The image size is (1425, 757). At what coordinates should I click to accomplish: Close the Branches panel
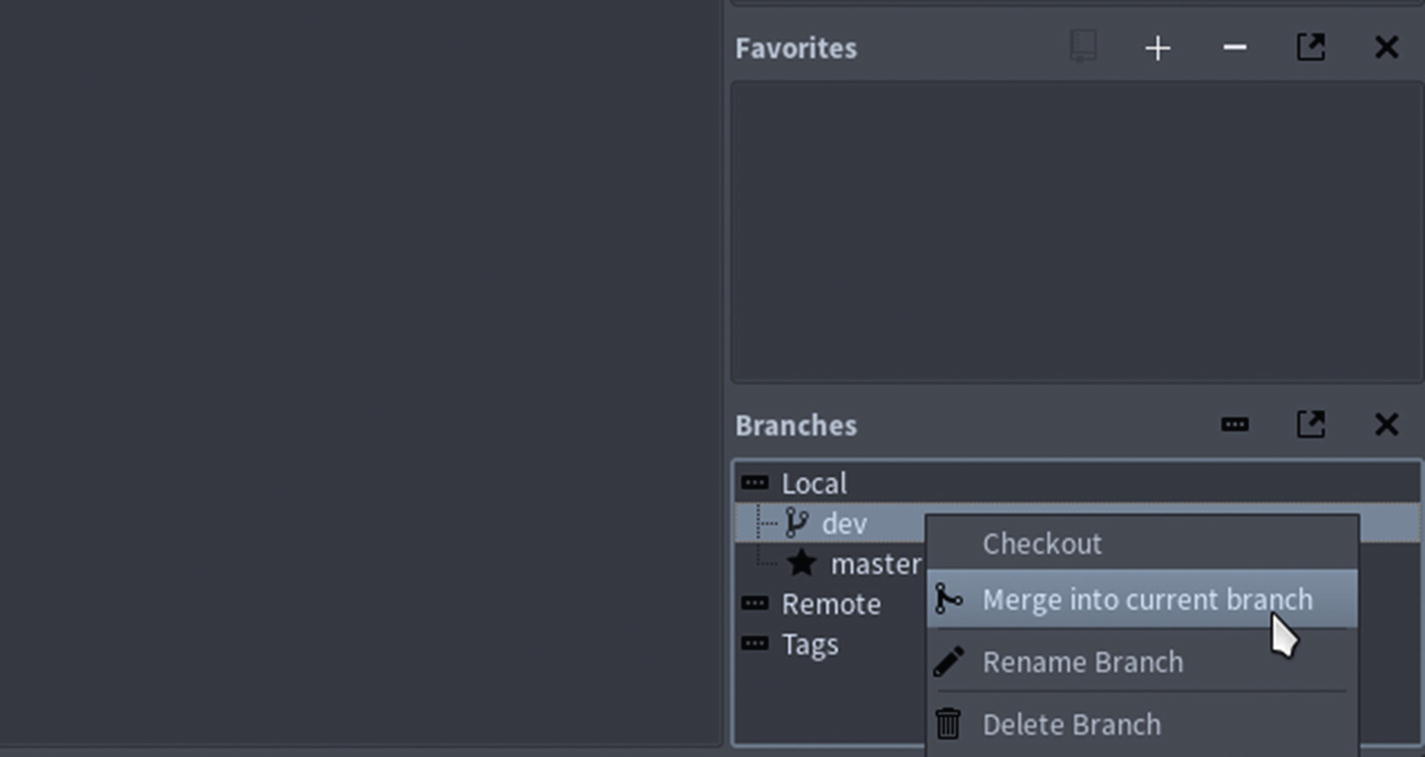tap(1386, 424)
